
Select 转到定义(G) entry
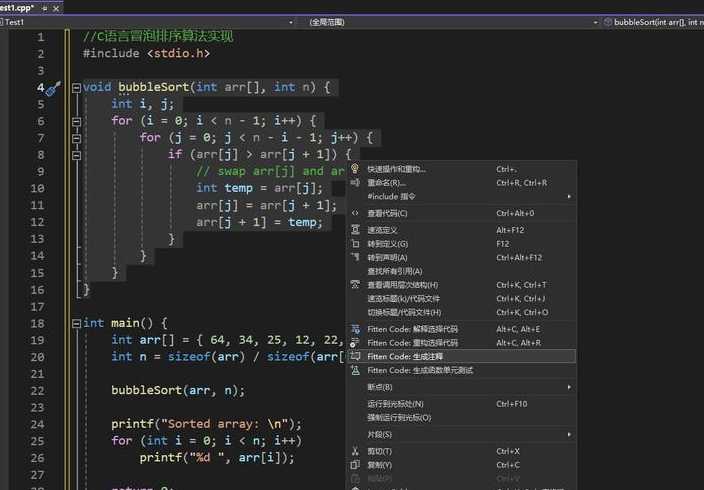pos(462,244)
